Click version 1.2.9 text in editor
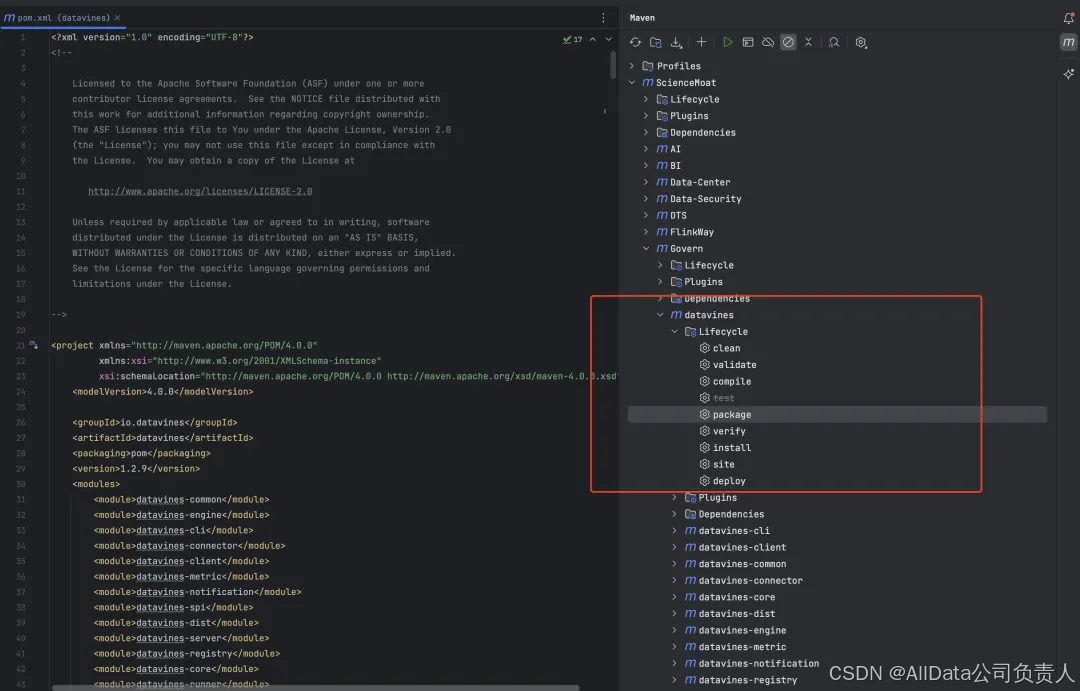The width and height of the screenshot is (1080, 691). (x=136, y=468)
